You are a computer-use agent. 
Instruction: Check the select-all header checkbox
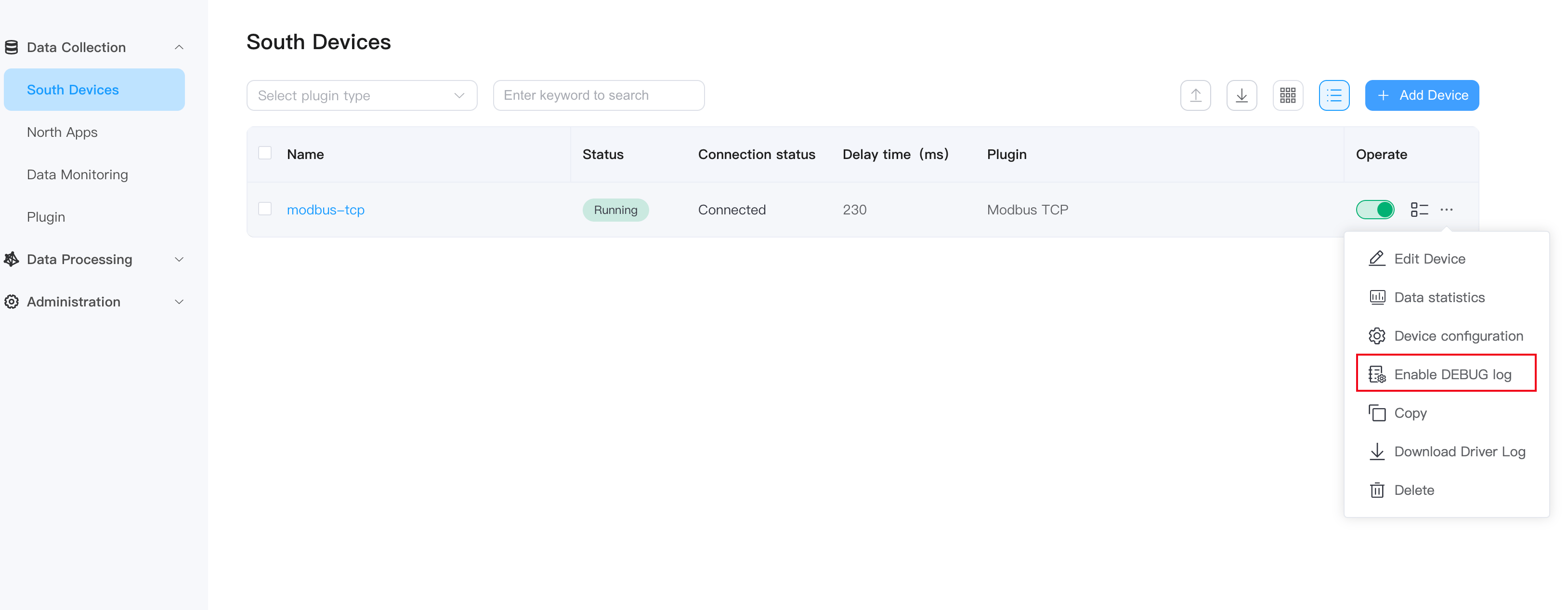265,153
